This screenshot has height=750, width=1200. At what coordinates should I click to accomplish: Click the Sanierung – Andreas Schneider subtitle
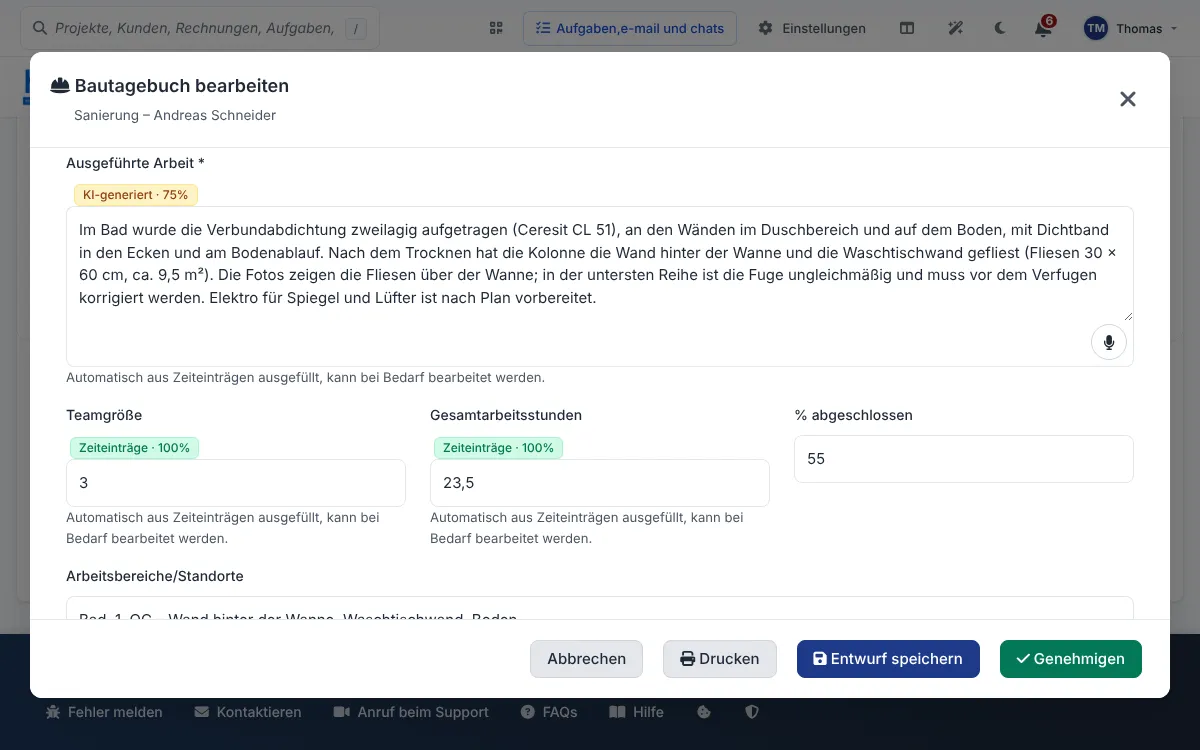tap(175, 115)
